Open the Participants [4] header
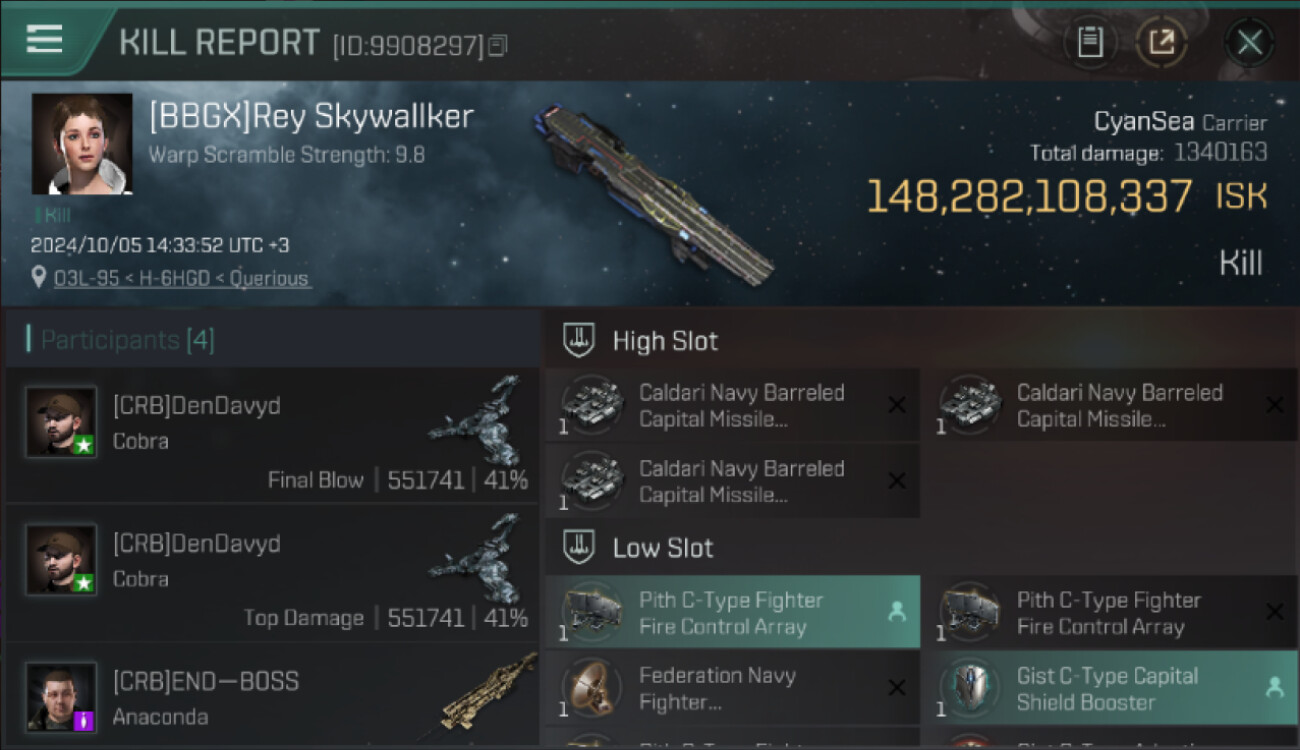The image size is (1300, 750). (x=126, y=340)
